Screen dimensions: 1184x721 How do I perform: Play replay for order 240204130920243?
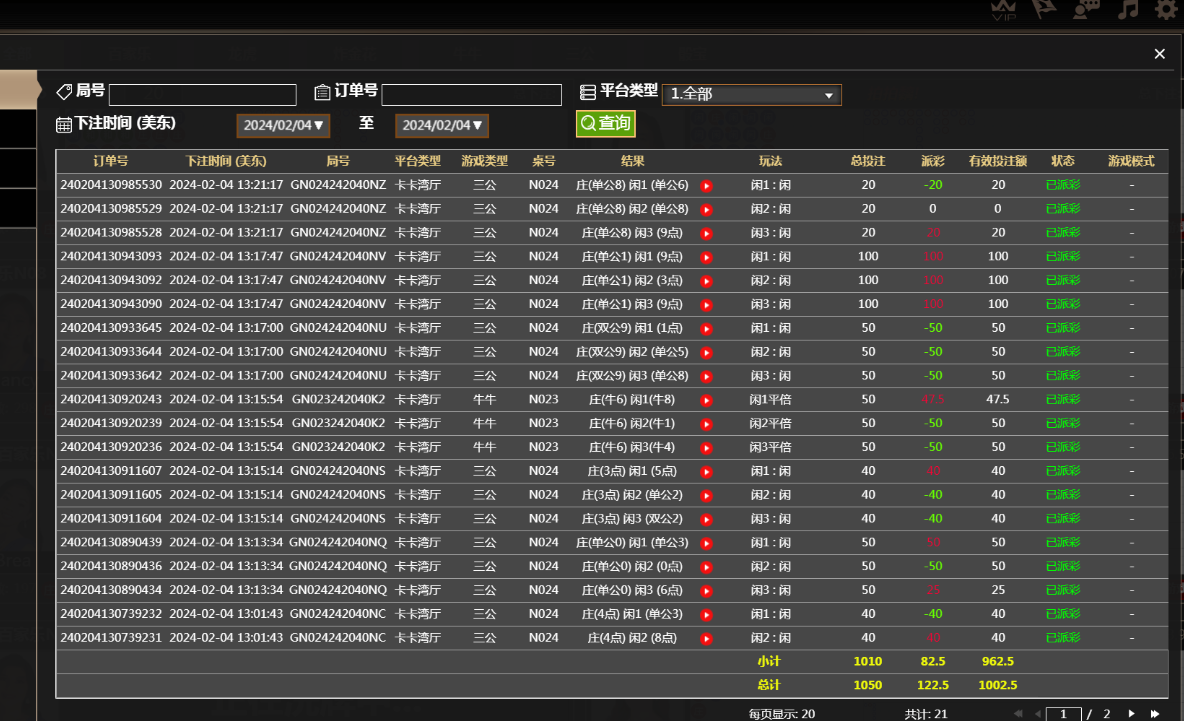[706, 400]
